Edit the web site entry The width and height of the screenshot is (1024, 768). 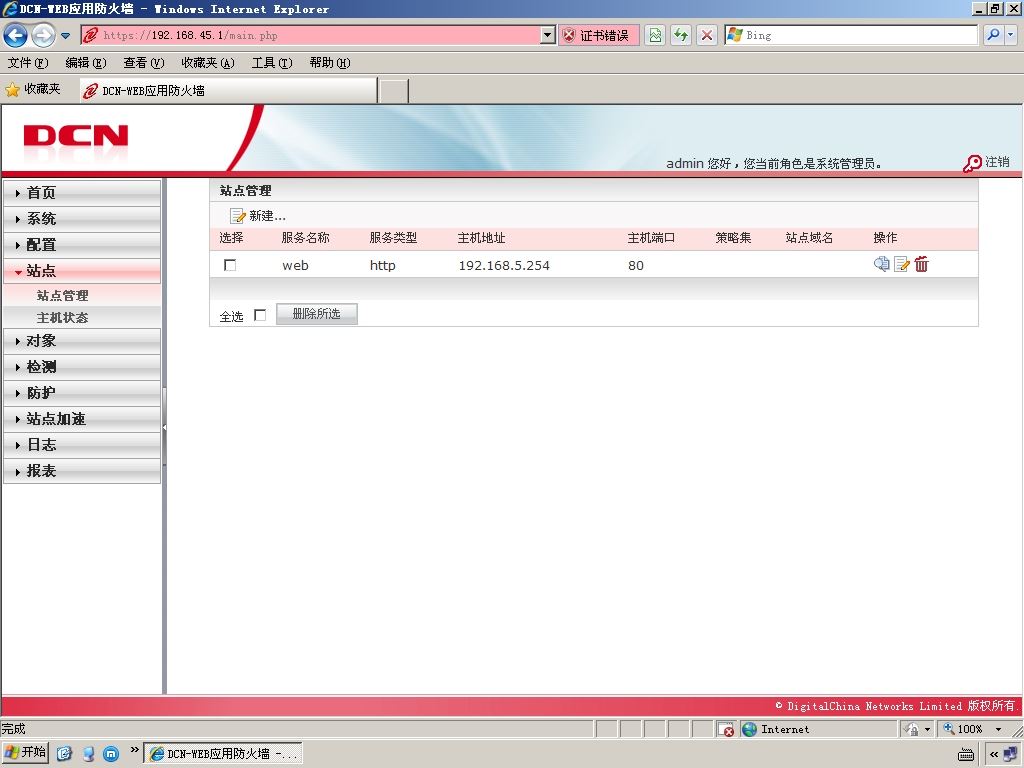pyautogui.click(x=902, y=264)
